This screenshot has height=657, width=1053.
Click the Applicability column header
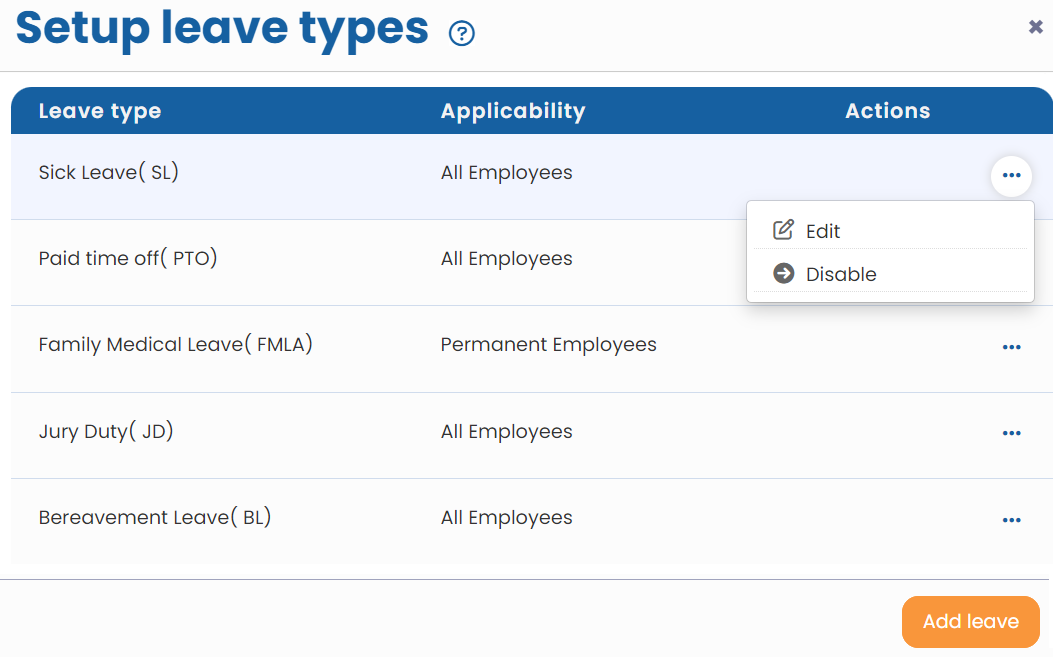tap(513, 111)
